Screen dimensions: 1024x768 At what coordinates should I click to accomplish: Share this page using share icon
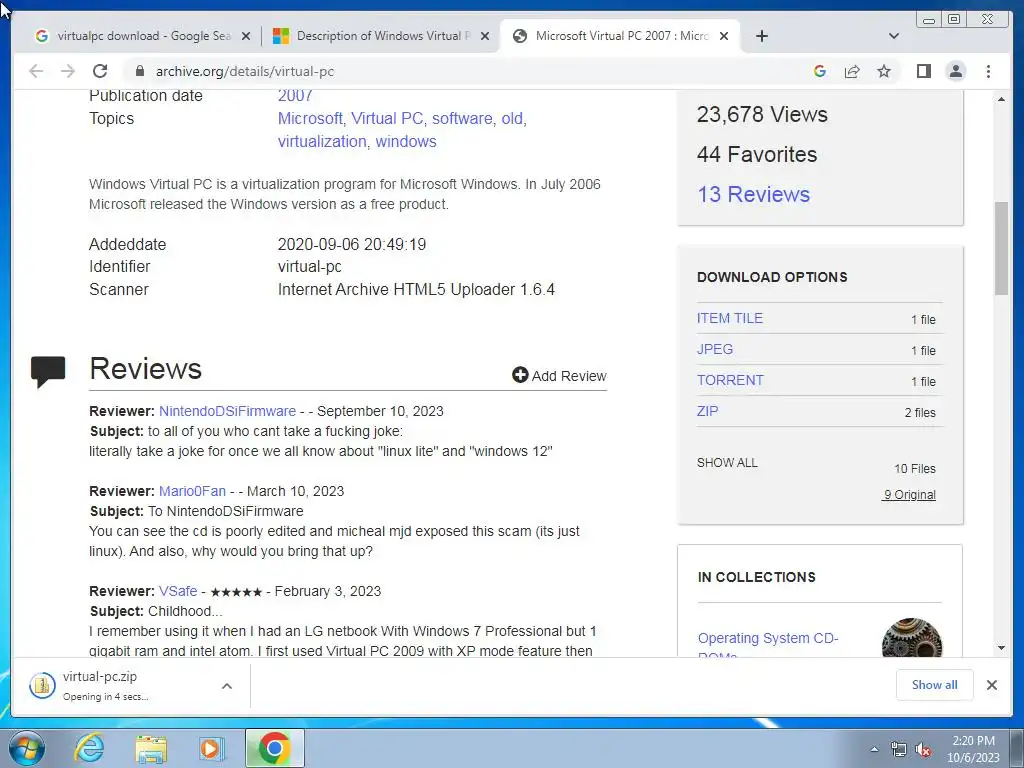(x=852, y=71)
